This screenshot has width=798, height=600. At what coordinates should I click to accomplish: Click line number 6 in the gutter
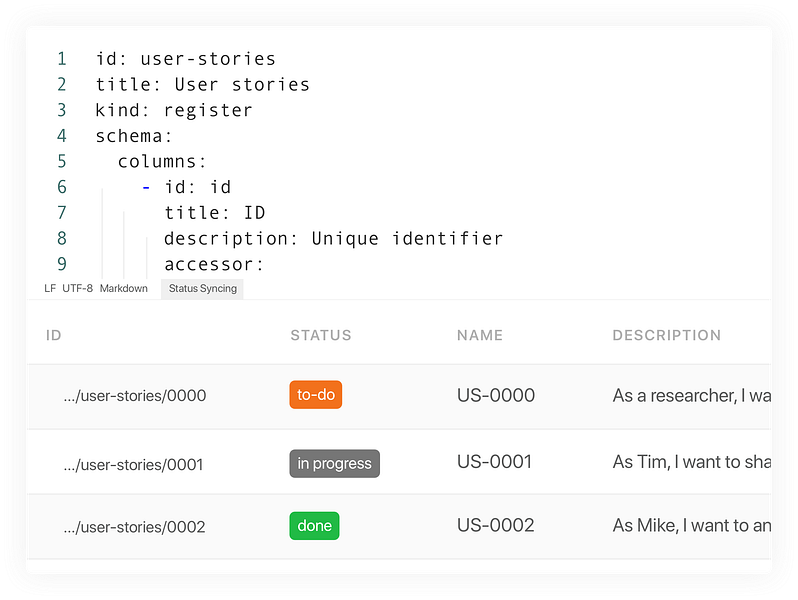[x=62, y=187]
